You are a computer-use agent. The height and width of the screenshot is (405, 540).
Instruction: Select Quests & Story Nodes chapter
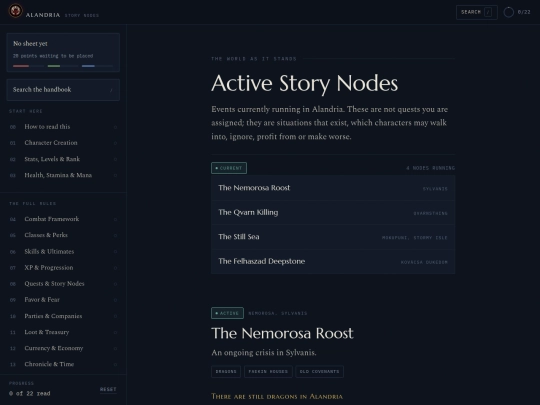coord(63,284)
